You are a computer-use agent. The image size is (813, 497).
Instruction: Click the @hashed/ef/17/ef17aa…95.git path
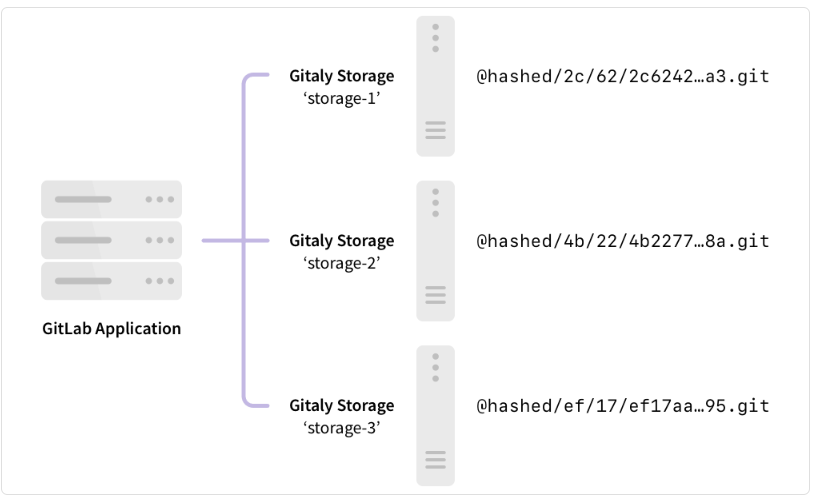click(624, 407)
